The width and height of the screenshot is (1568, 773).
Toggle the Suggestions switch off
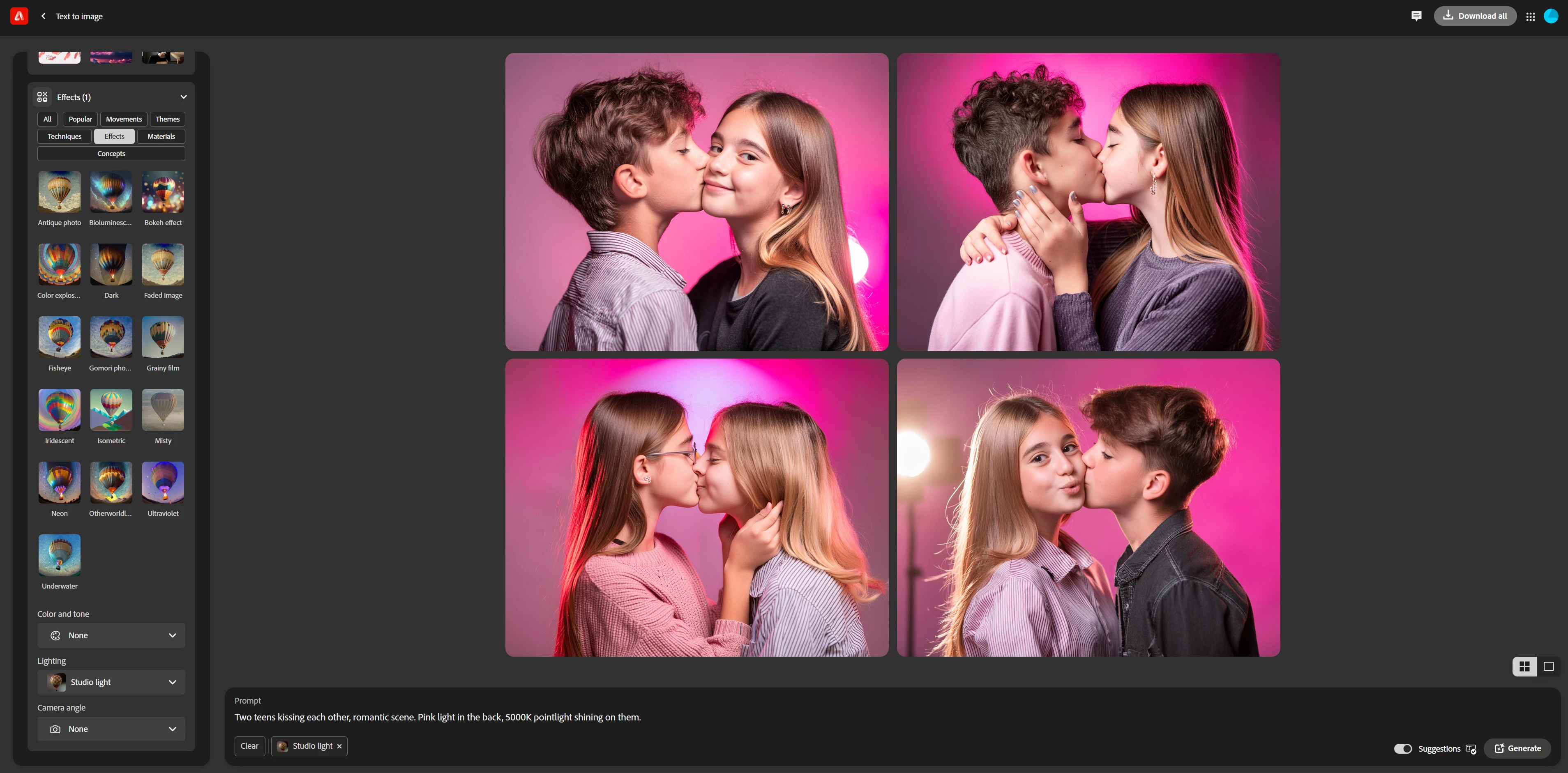coord(1403,749)
